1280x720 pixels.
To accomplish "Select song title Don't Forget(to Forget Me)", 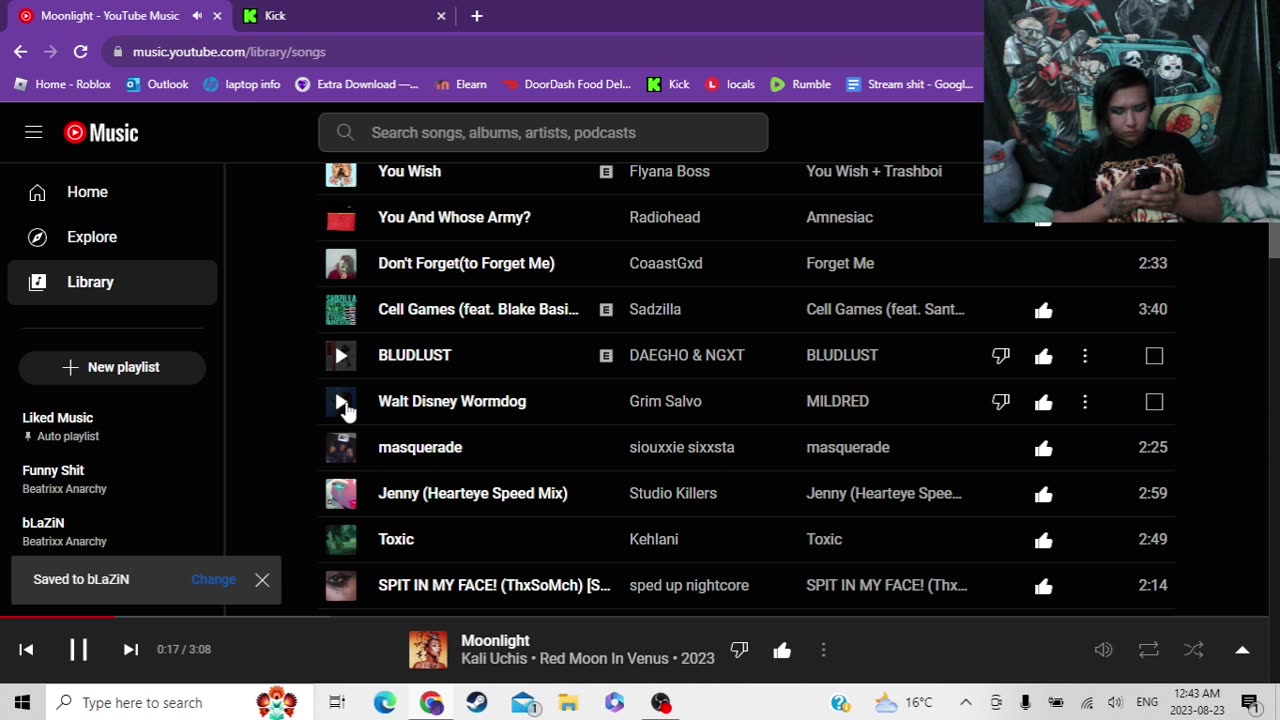I will (x=466, y=263).
